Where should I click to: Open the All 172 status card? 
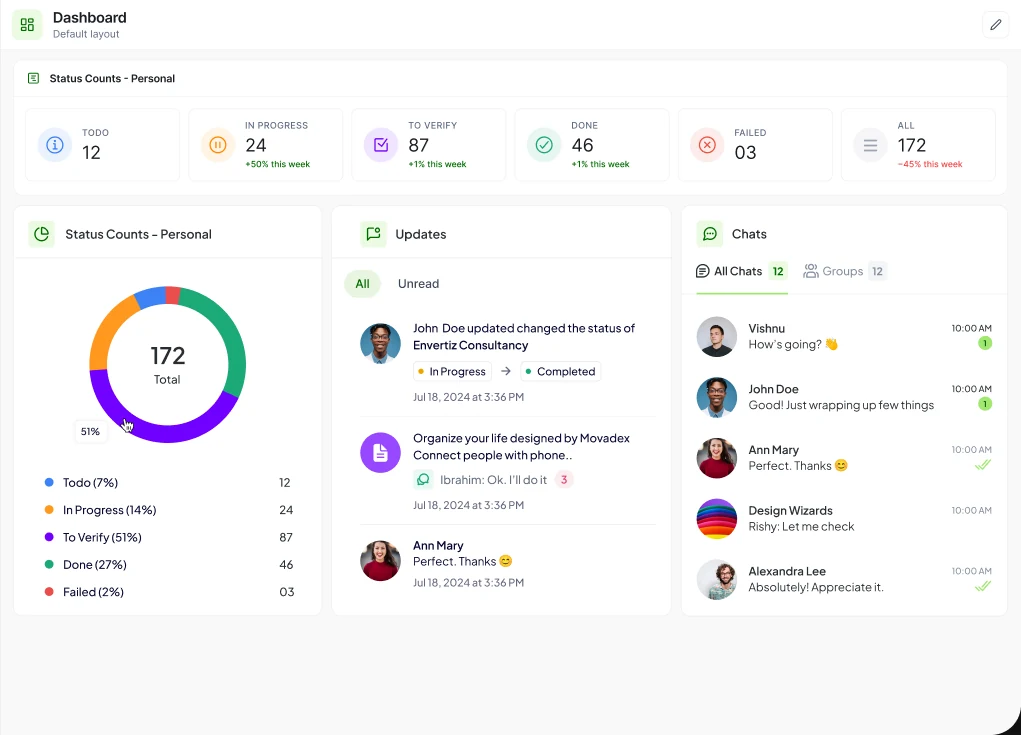point(918,145)
